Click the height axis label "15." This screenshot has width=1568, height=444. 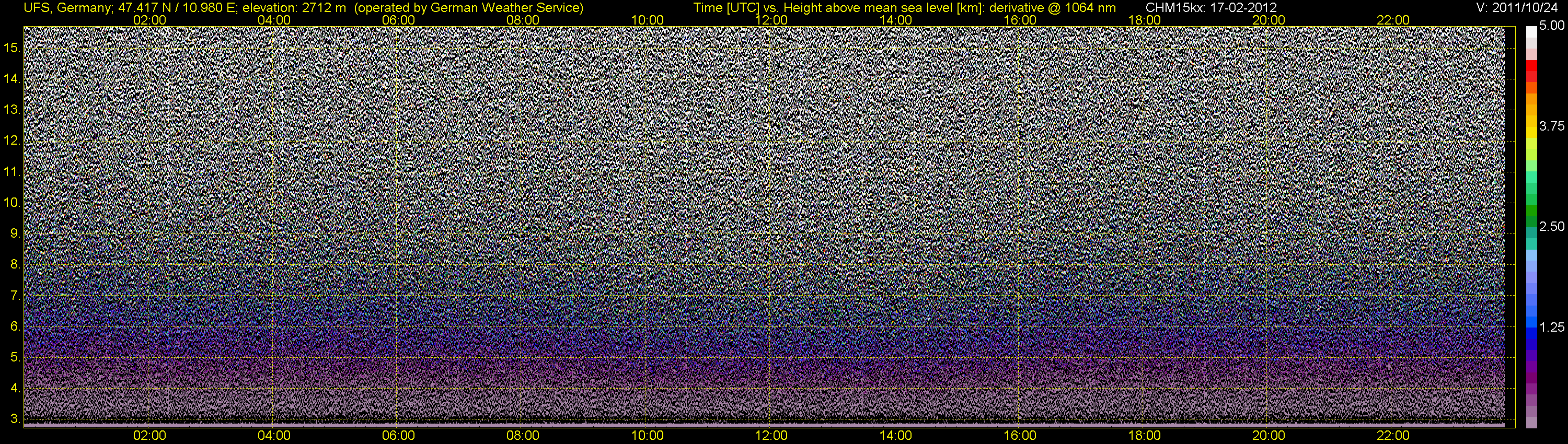click(12, 48)
